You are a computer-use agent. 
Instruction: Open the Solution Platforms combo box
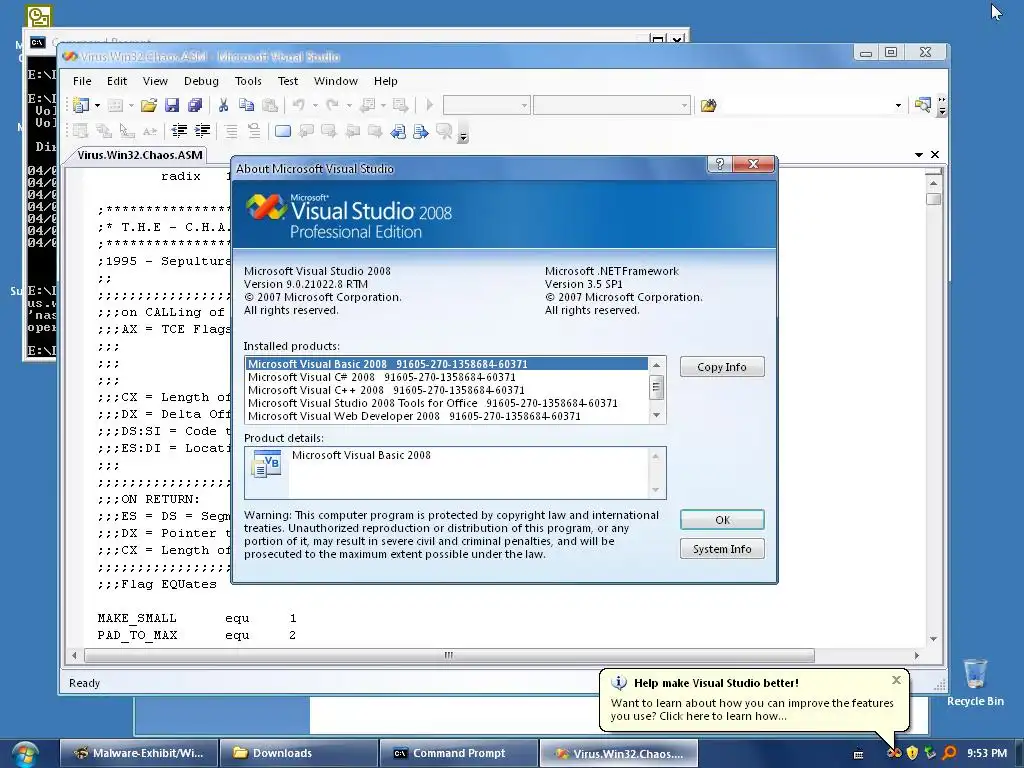click(x=612, y=105)
